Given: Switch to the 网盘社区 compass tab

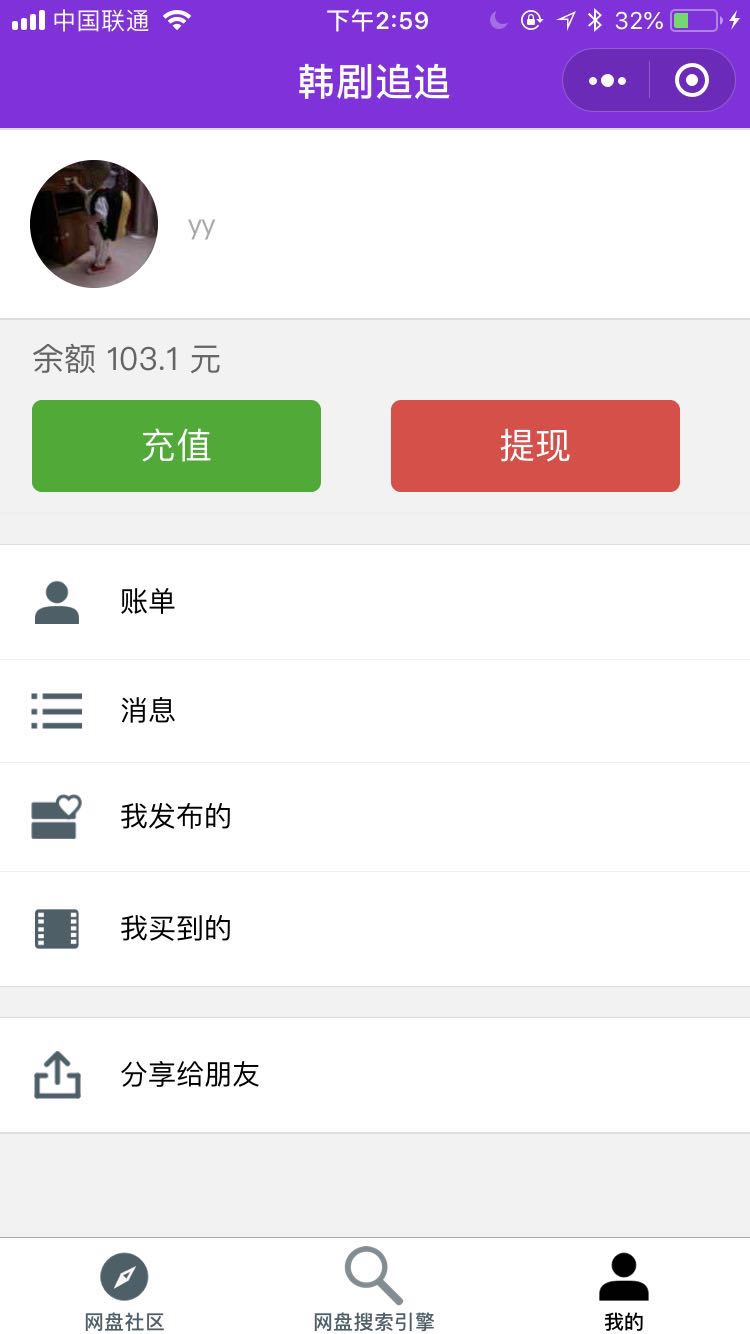Looking at the screenshot, I should [124, 1292].
